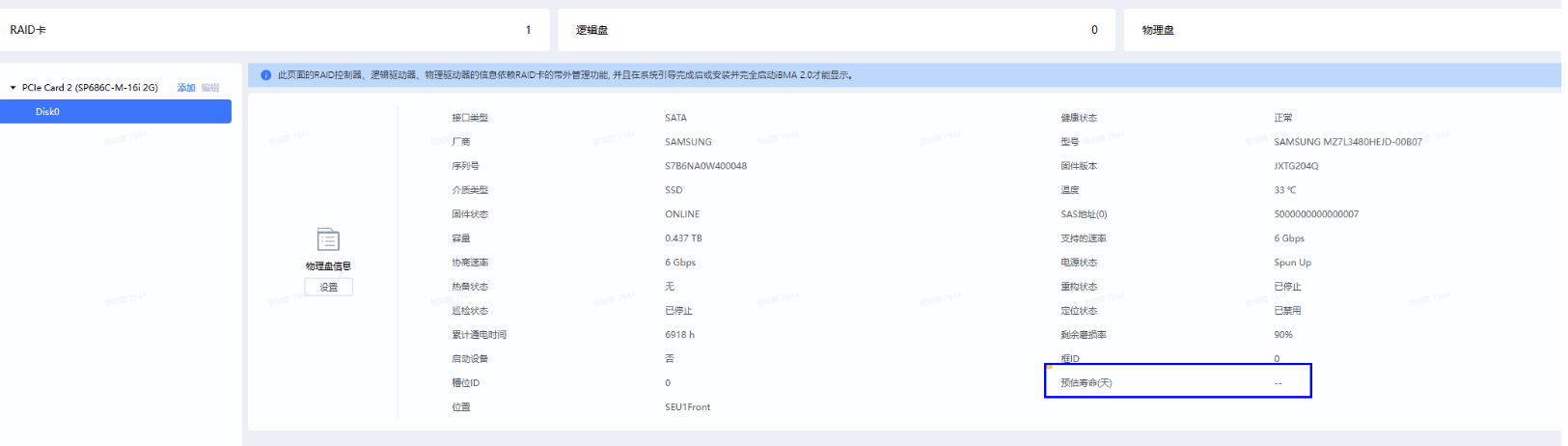Screen dimensions: 1568x446
Task: Click the 预估寿命(天) label in highlighted row
Action: click(1086, 383)
